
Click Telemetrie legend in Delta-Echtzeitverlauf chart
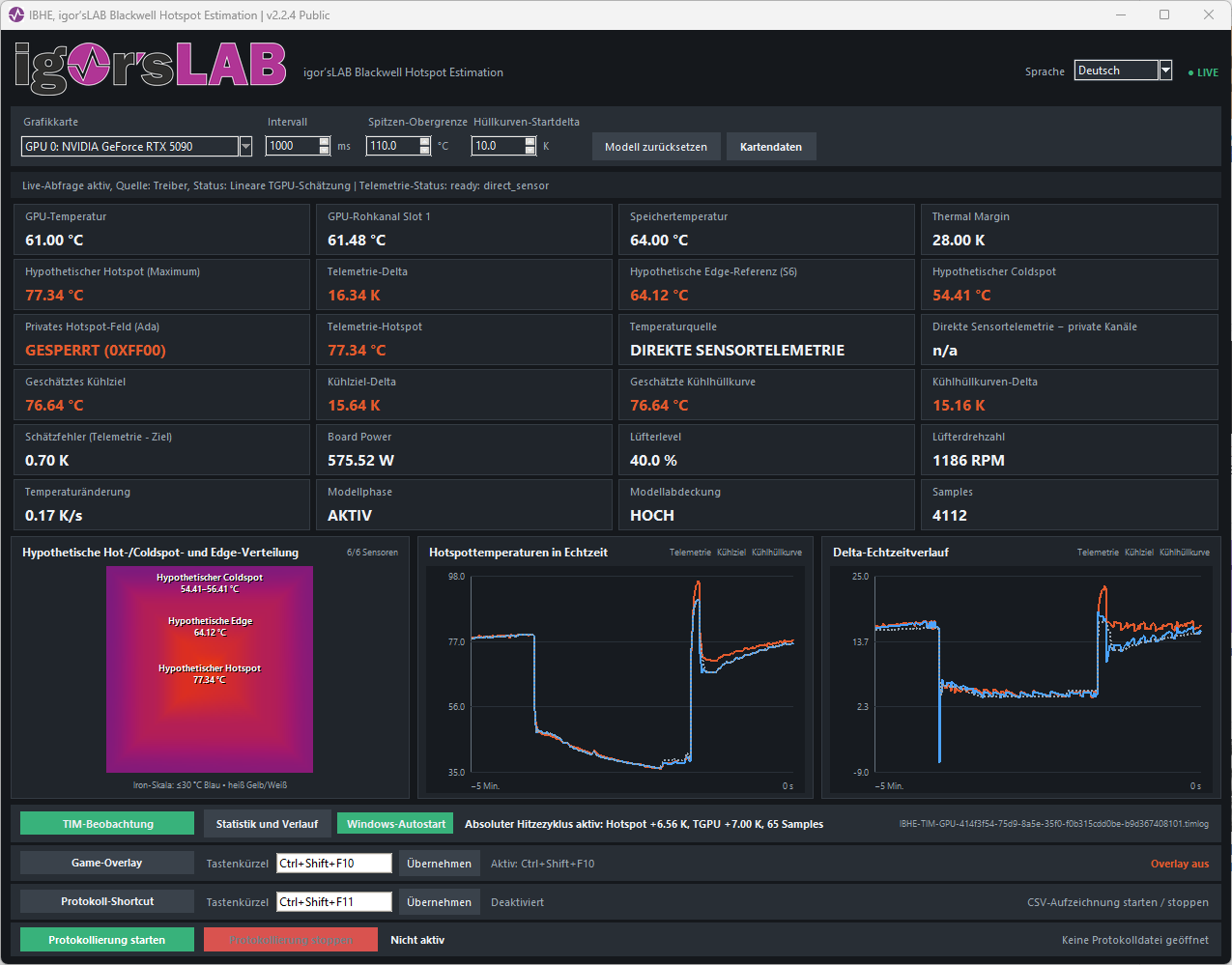click(1098, 553)
